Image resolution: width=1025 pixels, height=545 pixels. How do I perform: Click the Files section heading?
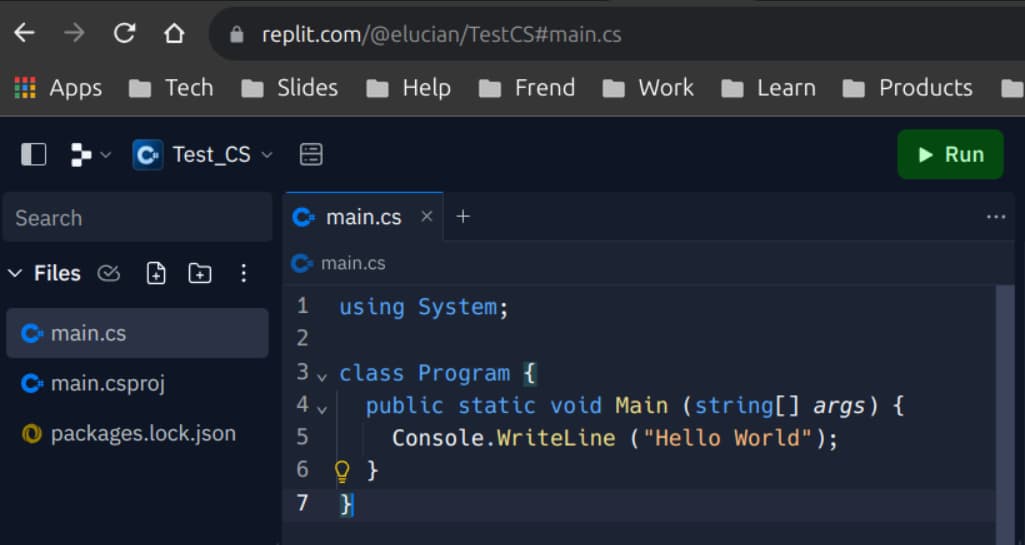[x=58, y=273]
